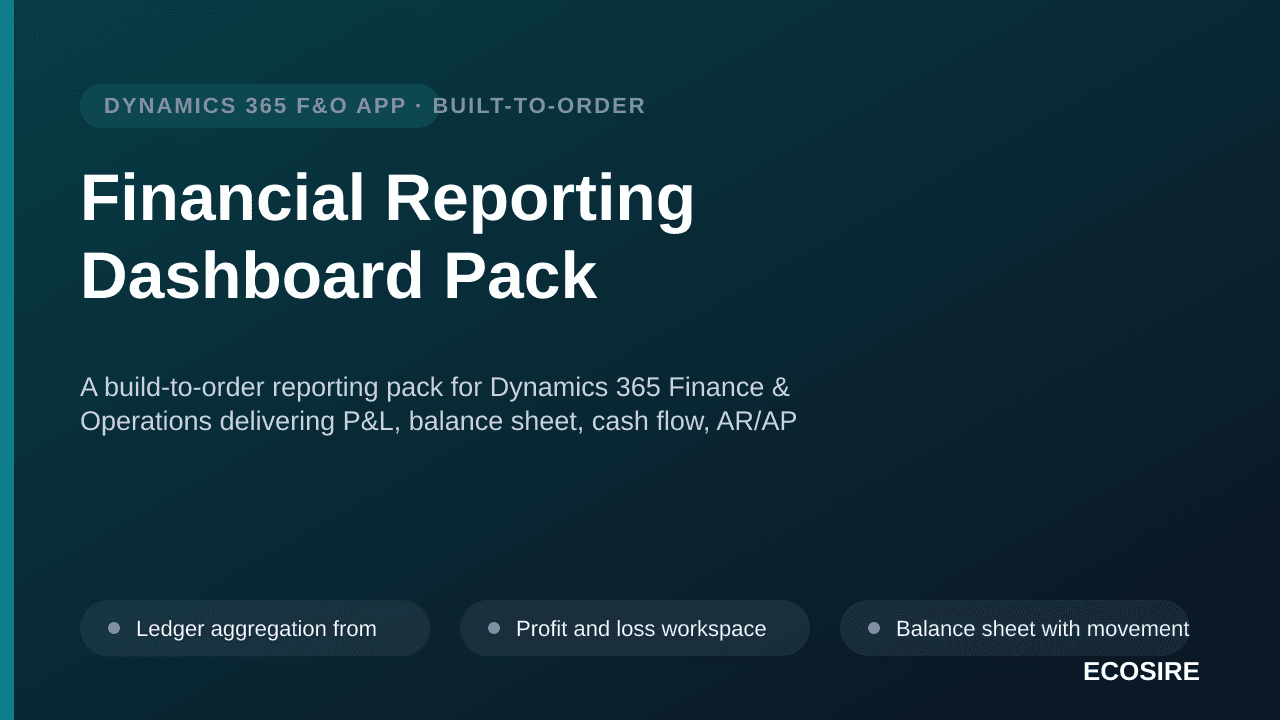Select the 'Balance sheet with movement' pill
Screen dimensions: 1280x720
coord(1015,628)
